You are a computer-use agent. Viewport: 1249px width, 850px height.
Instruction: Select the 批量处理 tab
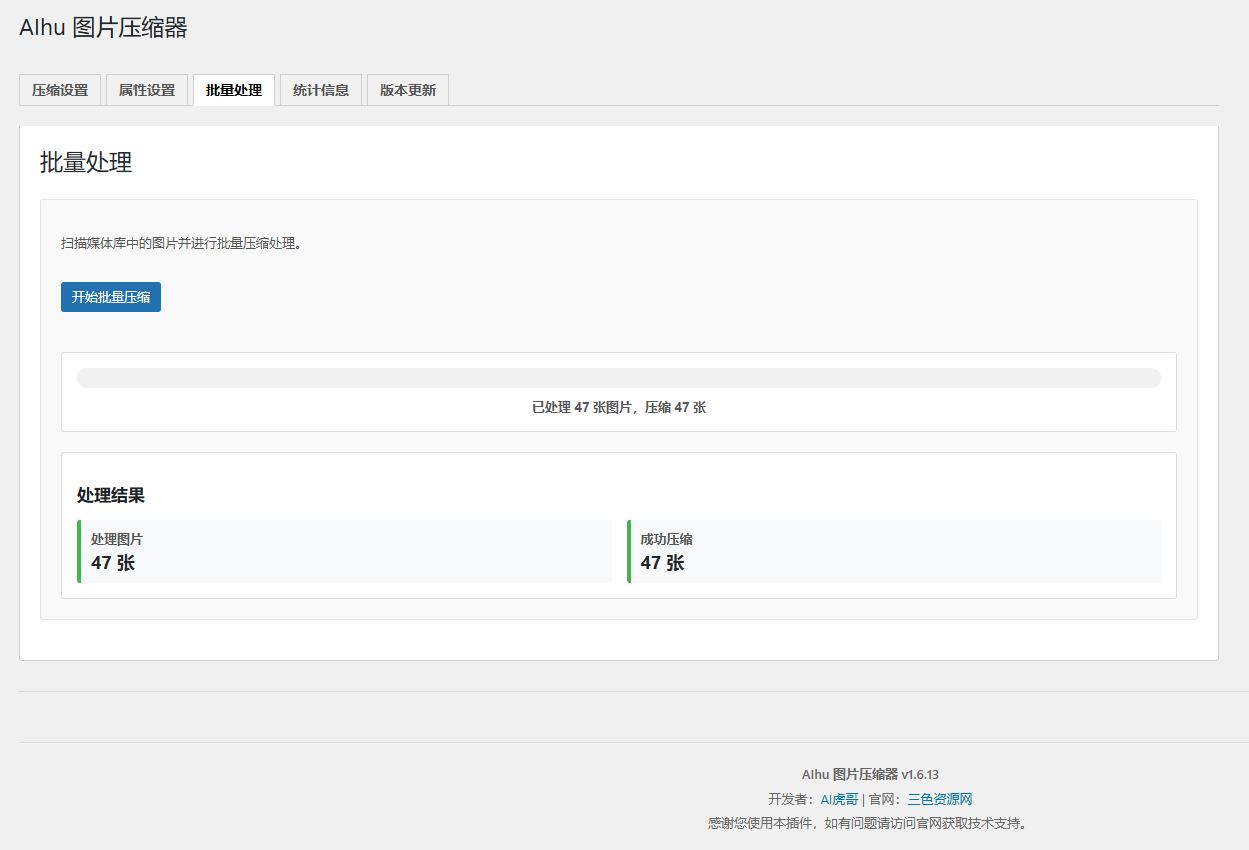point(233,89)
